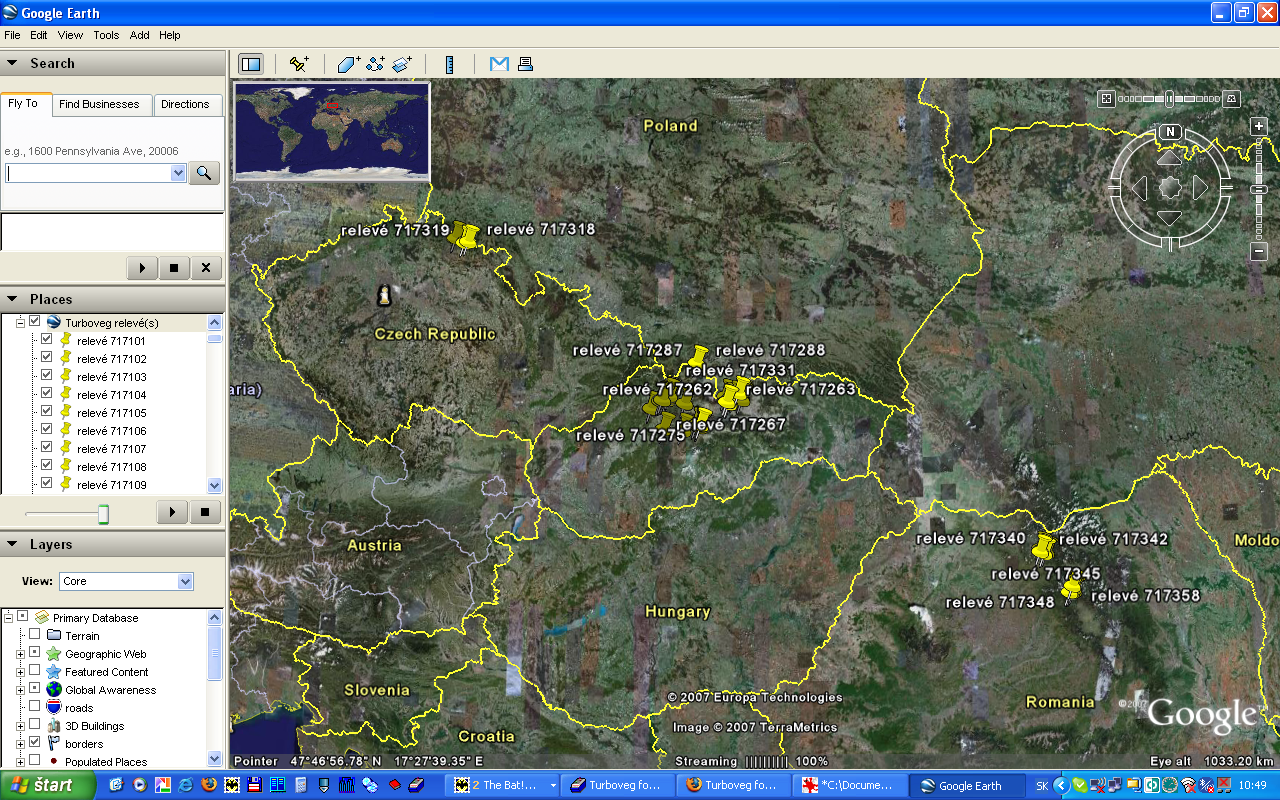Click the relevé 717340 yellow pushpin
This screenshot has height=800, width=1280.
pyautogui.click(x=1043, y=547)
